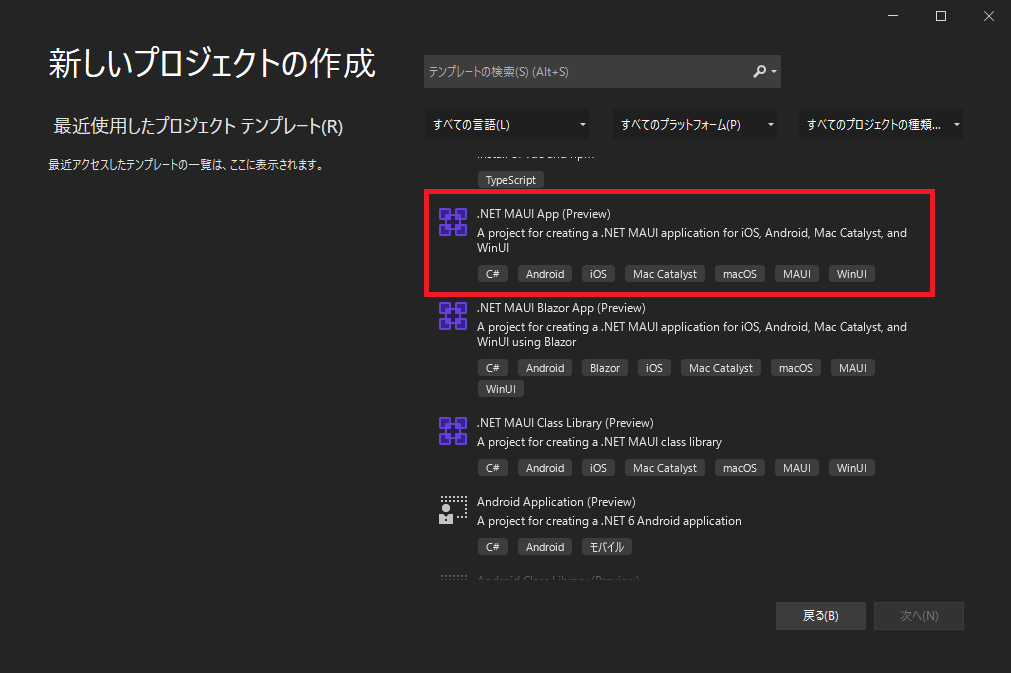Click the '.NET MAUI class library' description

tap(599, 442)
